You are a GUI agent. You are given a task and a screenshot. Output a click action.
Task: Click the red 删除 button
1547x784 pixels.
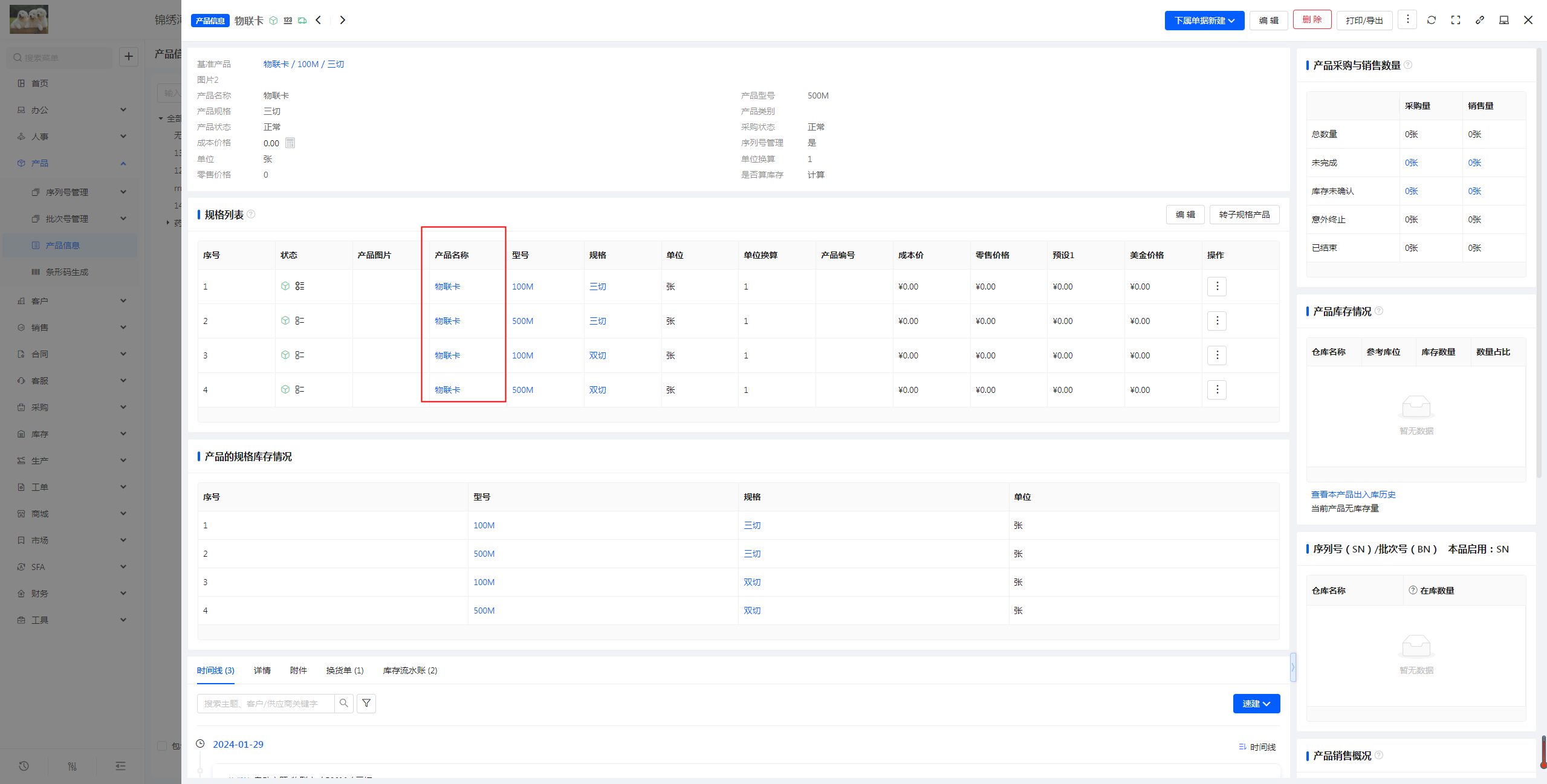tap(1312, 20)
